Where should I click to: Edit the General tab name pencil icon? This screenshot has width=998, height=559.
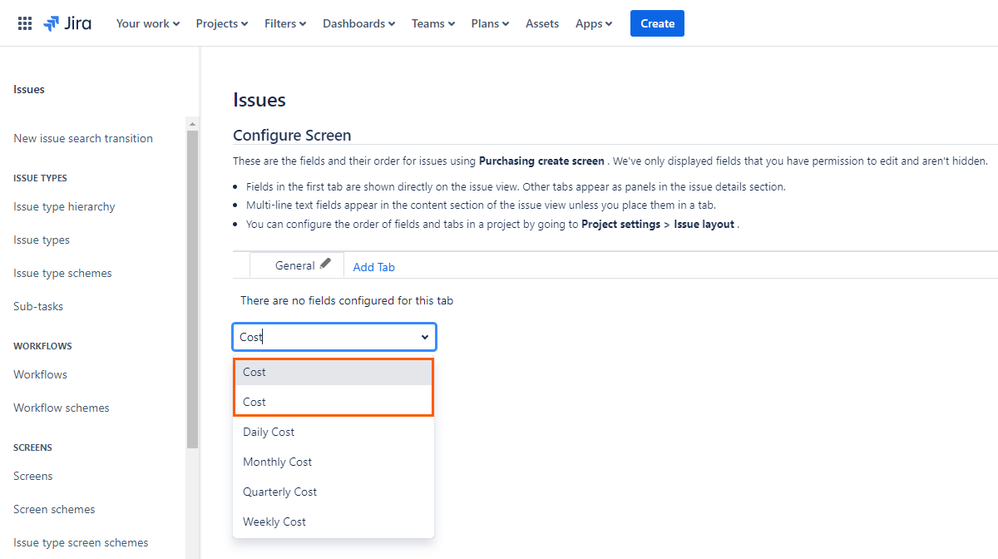(325, 264)
